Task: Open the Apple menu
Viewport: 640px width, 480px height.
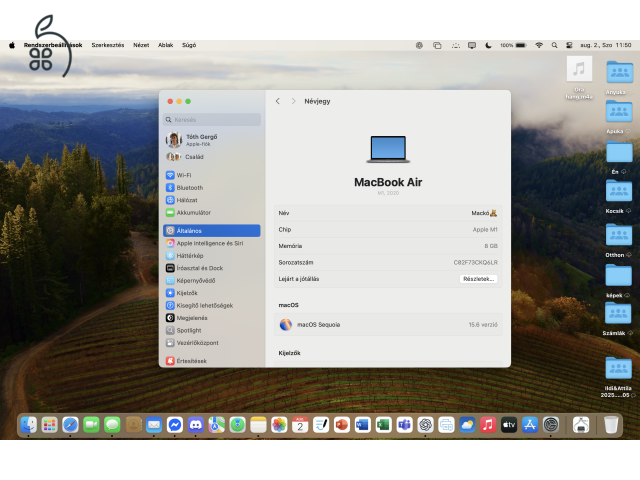Action: pyautogui.click(x=12, y=45)
